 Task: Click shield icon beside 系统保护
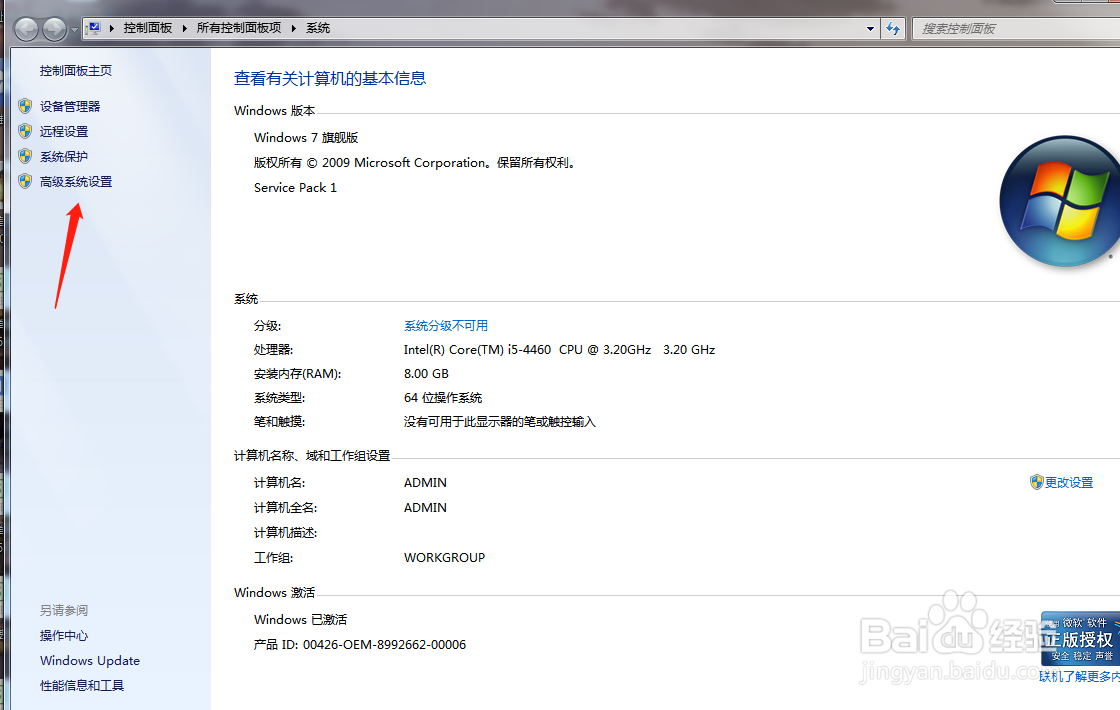coord(25,156)
